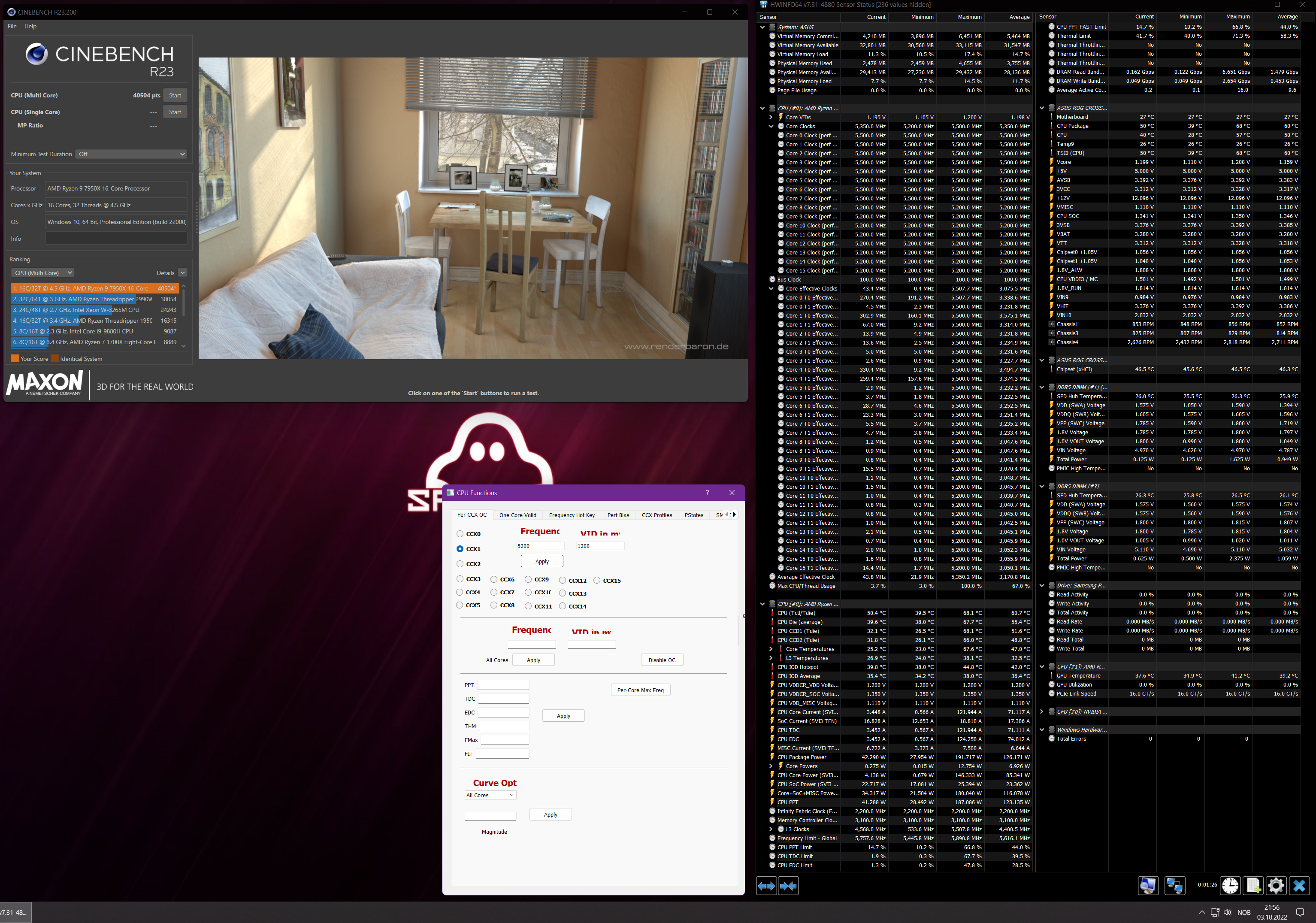Switch to the CCX Profiles tab
This screenshot has width=1316, height=923.
coord(657,515)
